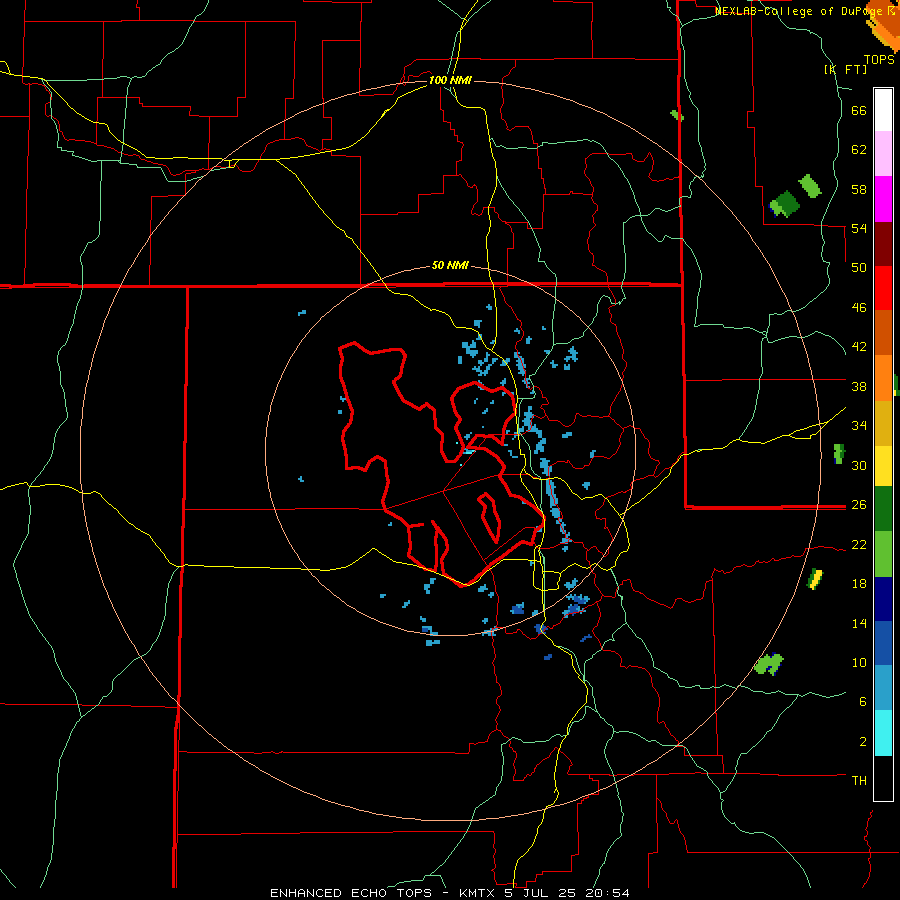Click the 'TH' threshold label
Screen dimensions: 900x900
(859, 781)
